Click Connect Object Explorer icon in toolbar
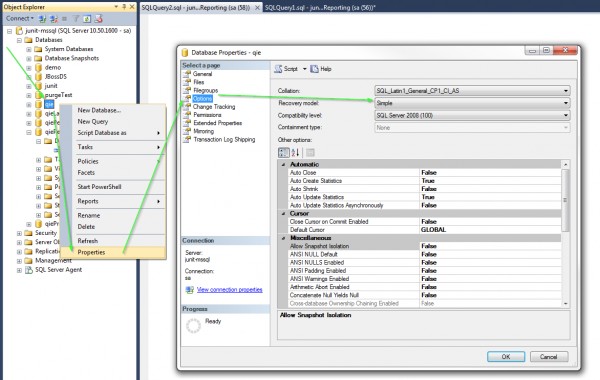 (x=42, y=18)
